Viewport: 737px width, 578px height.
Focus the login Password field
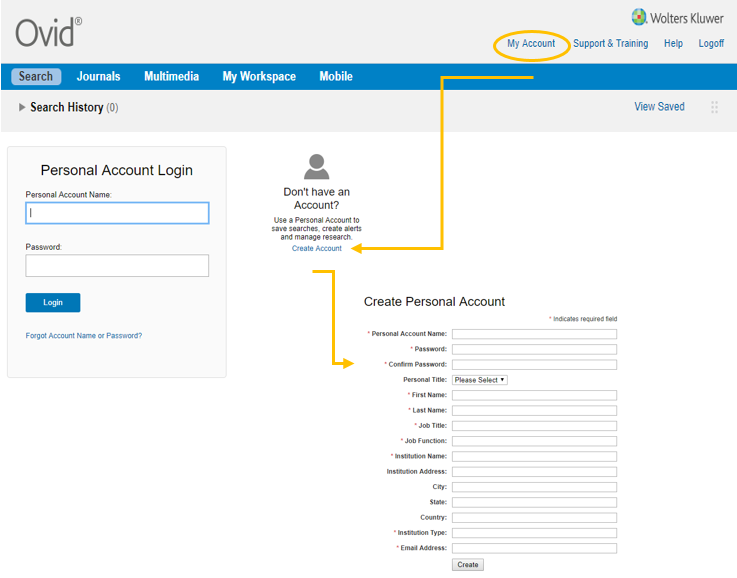click(x=117, y=266)
